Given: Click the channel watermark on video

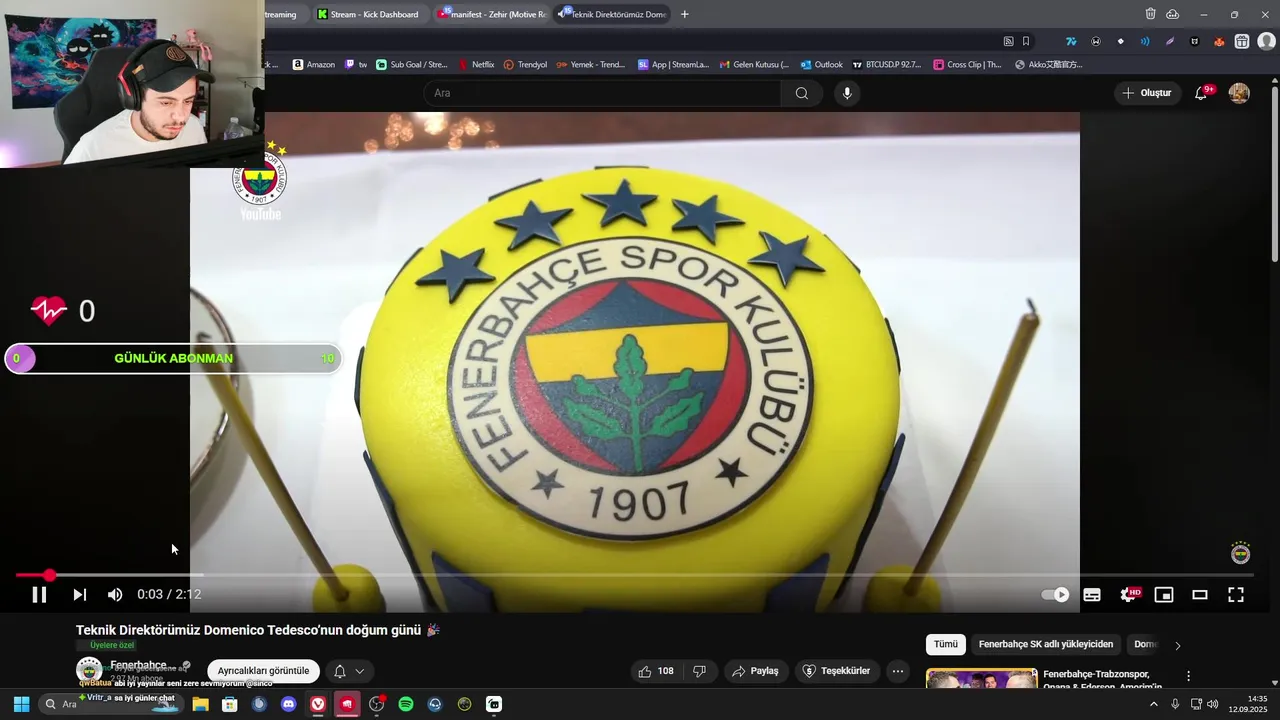Looking at the screenshot, I should click(1240, 553).
